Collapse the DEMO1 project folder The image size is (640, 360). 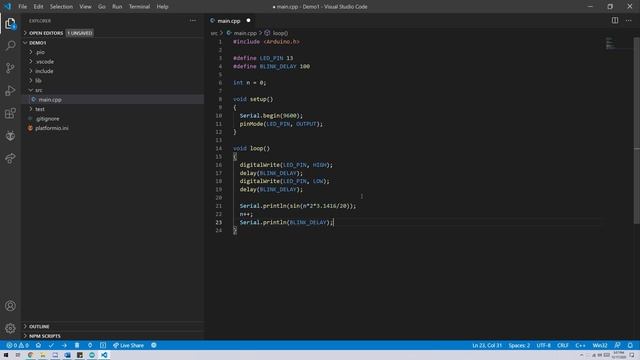pyautogui.click(x=38, y=42)
